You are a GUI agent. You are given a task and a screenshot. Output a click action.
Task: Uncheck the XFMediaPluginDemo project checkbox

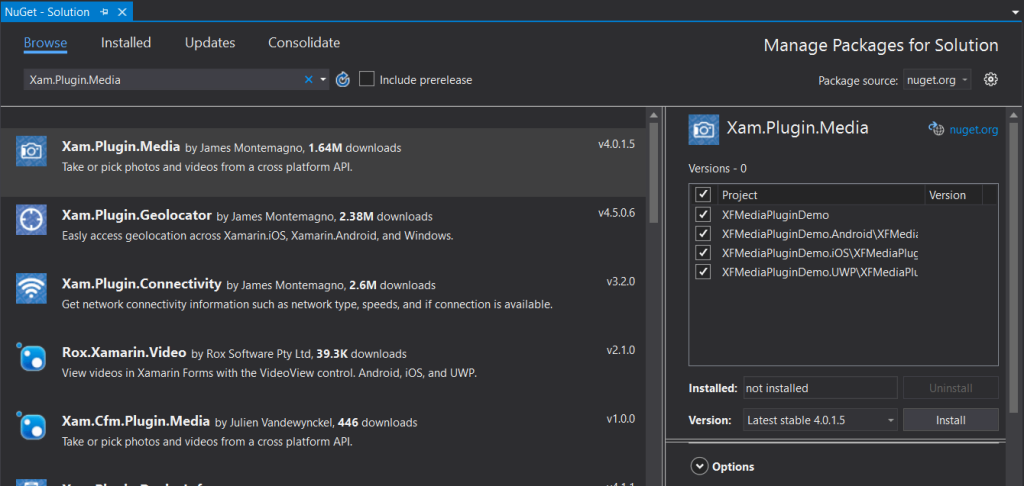(x=703, y=214)
